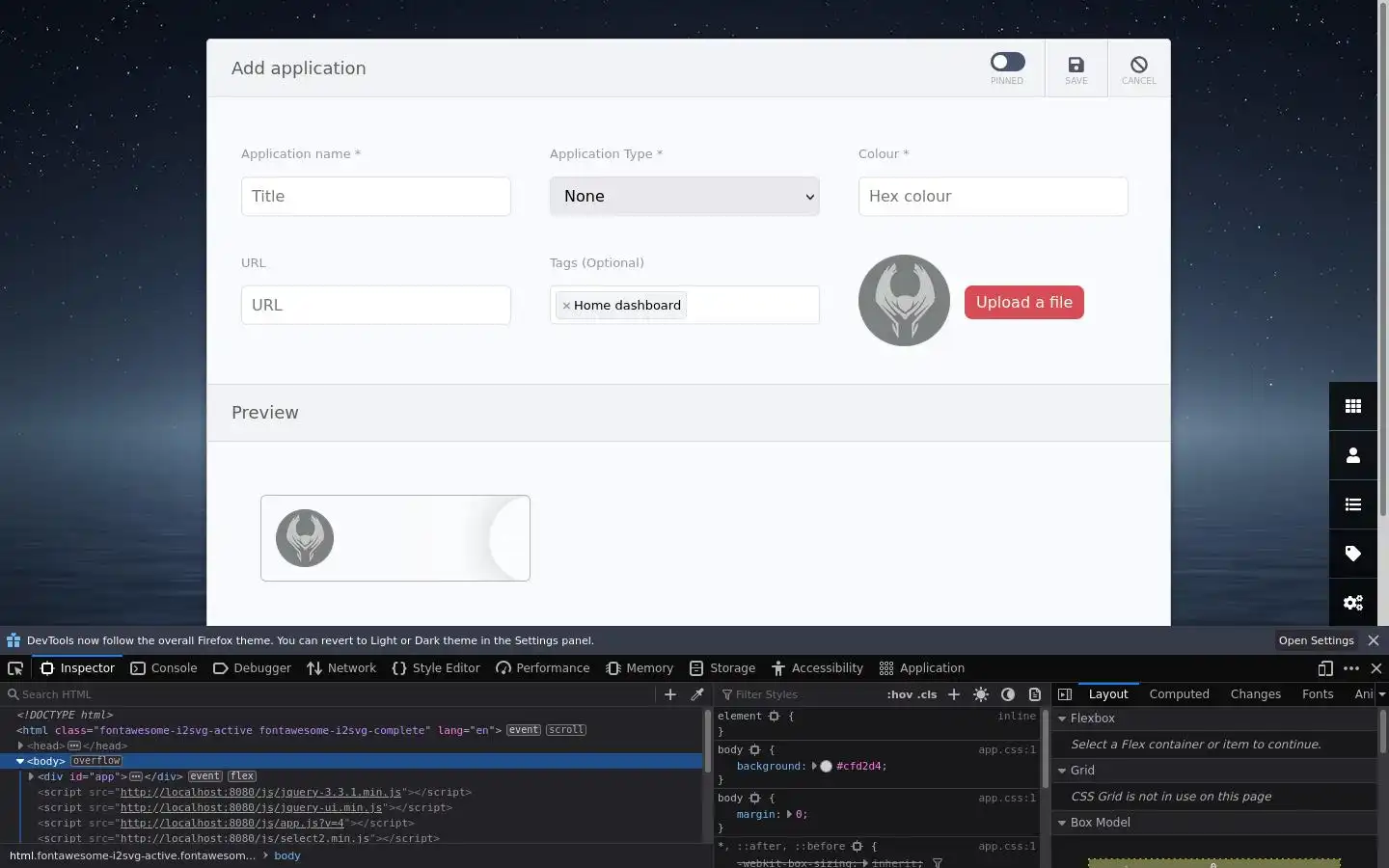Screen dimensions: 1389x868
Task: Collapse the Box Model section
Action: click(x=1062, y=823)
